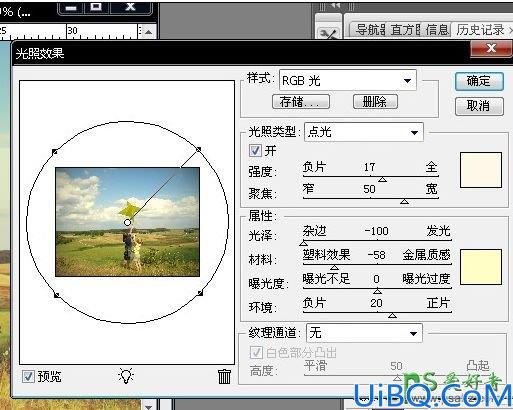Click the 发光 label on the gloss slider
Screen dimensions: 513x410
pos(438,231)
